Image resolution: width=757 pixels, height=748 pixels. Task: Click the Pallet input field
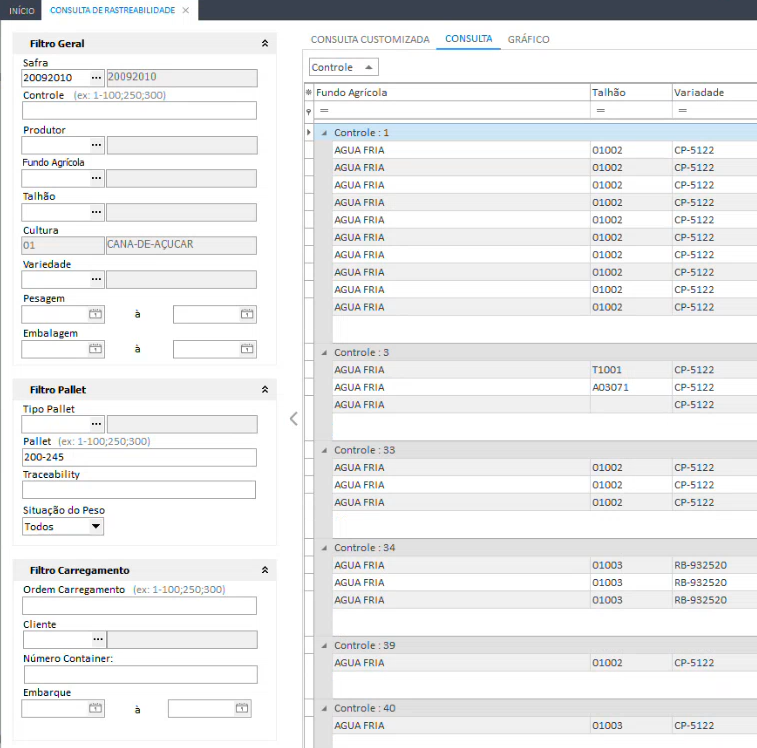click(139, 457)
